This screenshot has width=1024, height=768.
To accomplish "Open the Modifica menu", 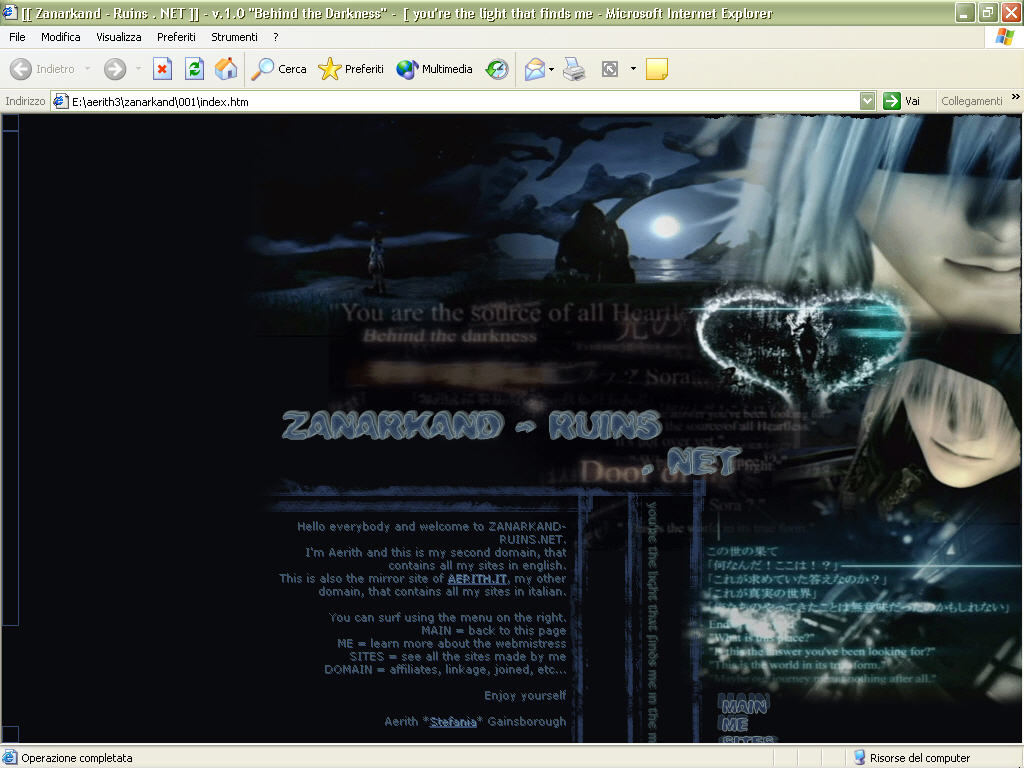I will point(61,37).
